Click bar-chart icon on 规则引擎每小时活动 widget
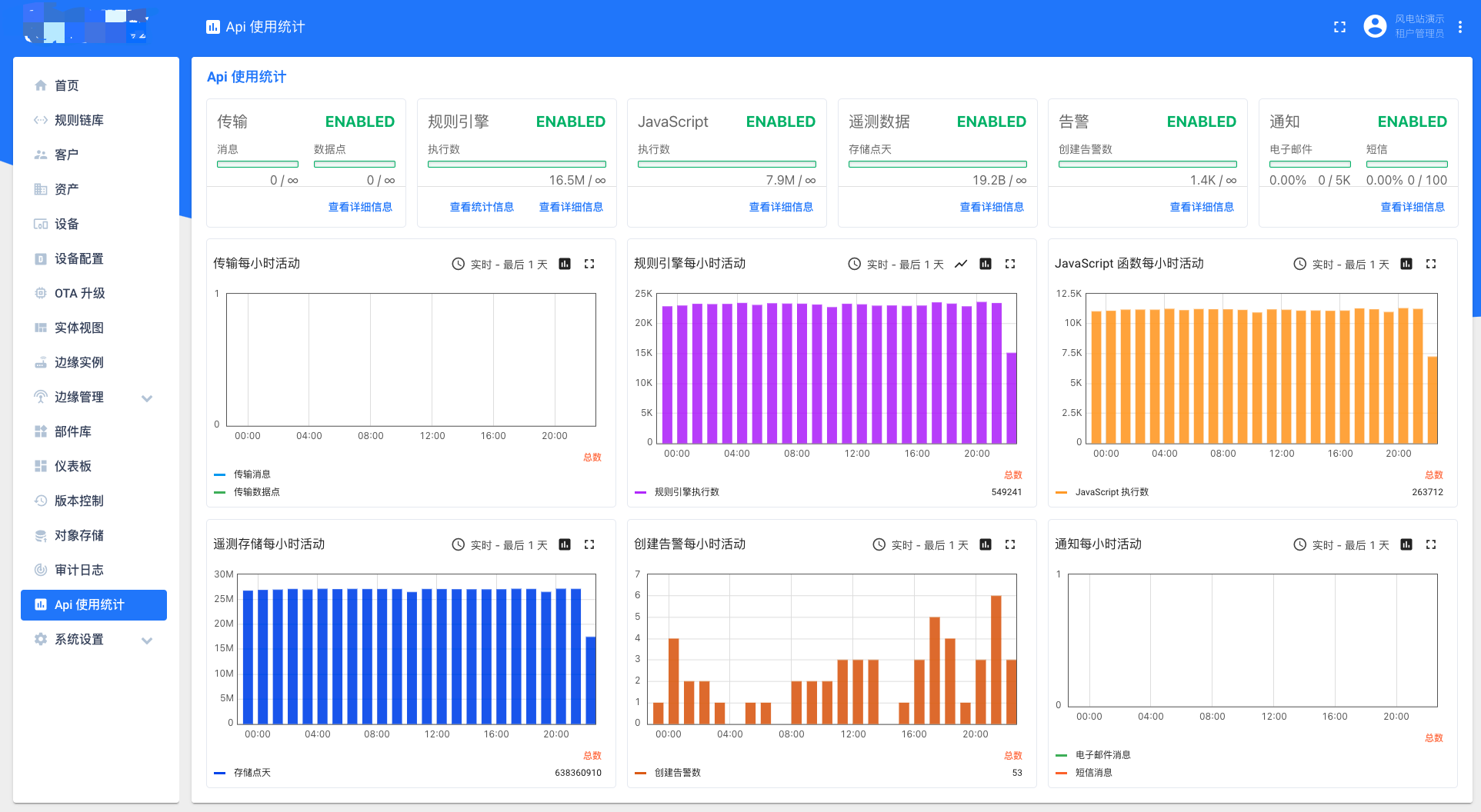1481x812 pixels. click(x=986, y=264)
